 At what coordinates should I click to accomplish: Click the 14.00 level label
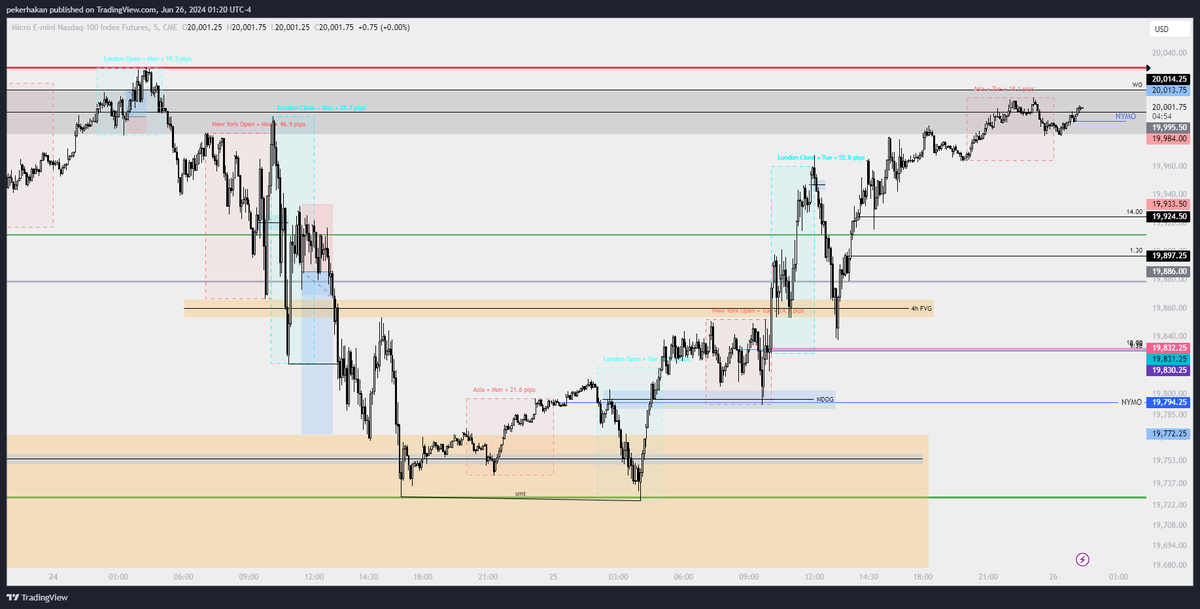coord(1134,212)
